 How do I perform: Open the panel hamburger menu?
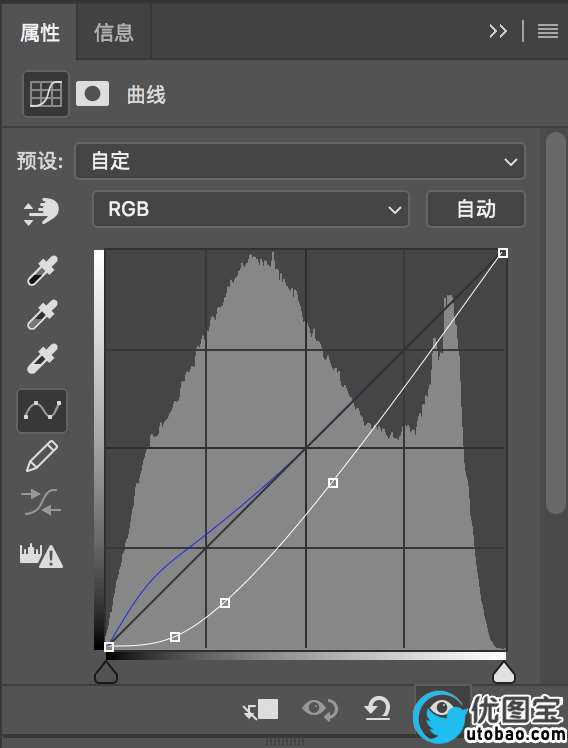point(547,31)
